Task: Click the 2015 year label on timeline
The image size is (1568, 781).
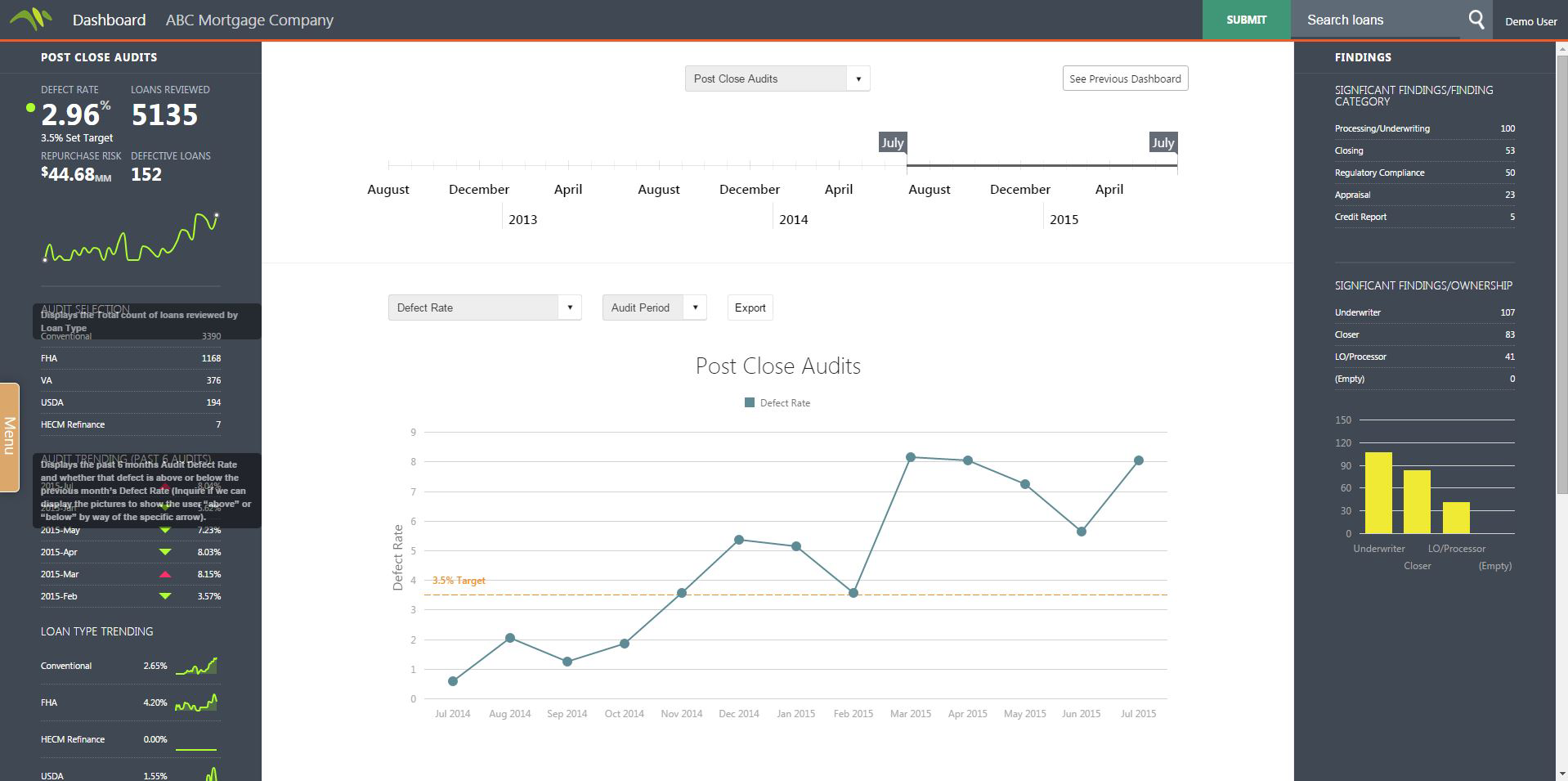Action: click(x=1064, y=219)
